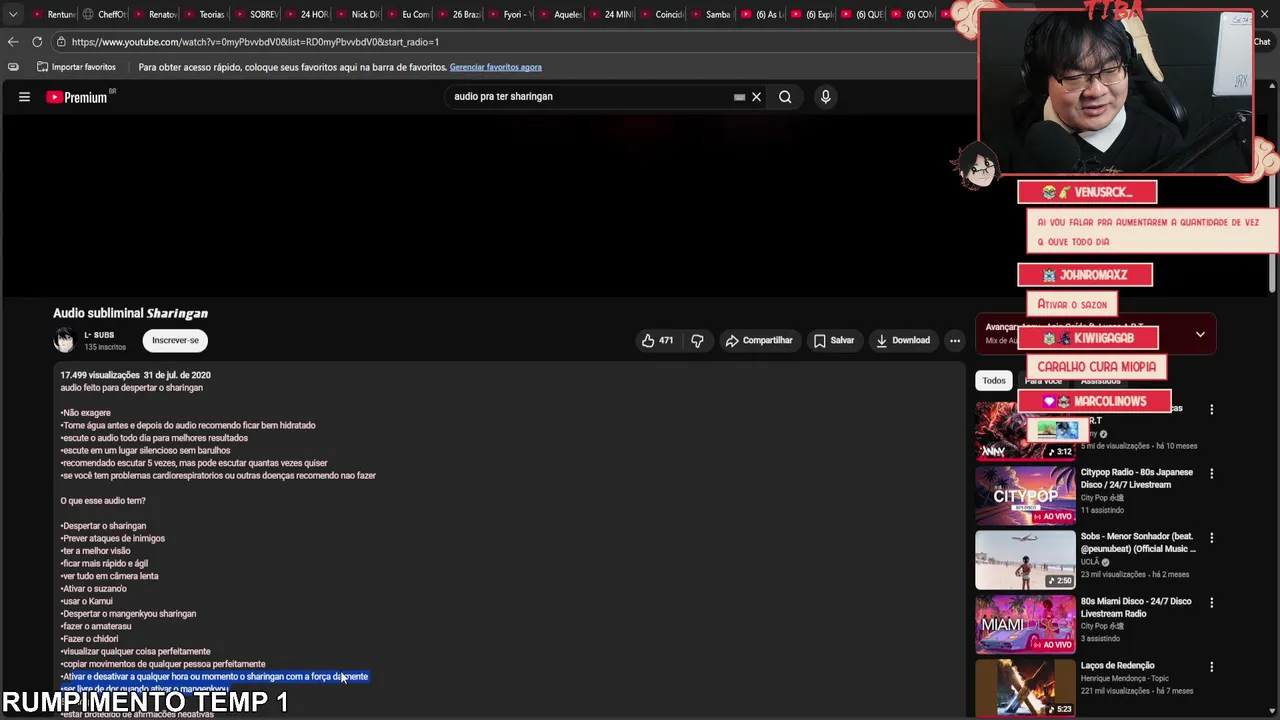This screenshot has width=1280, height=720.
Task: Open the L- SUBS channel name link
Action: pos(99,335)
